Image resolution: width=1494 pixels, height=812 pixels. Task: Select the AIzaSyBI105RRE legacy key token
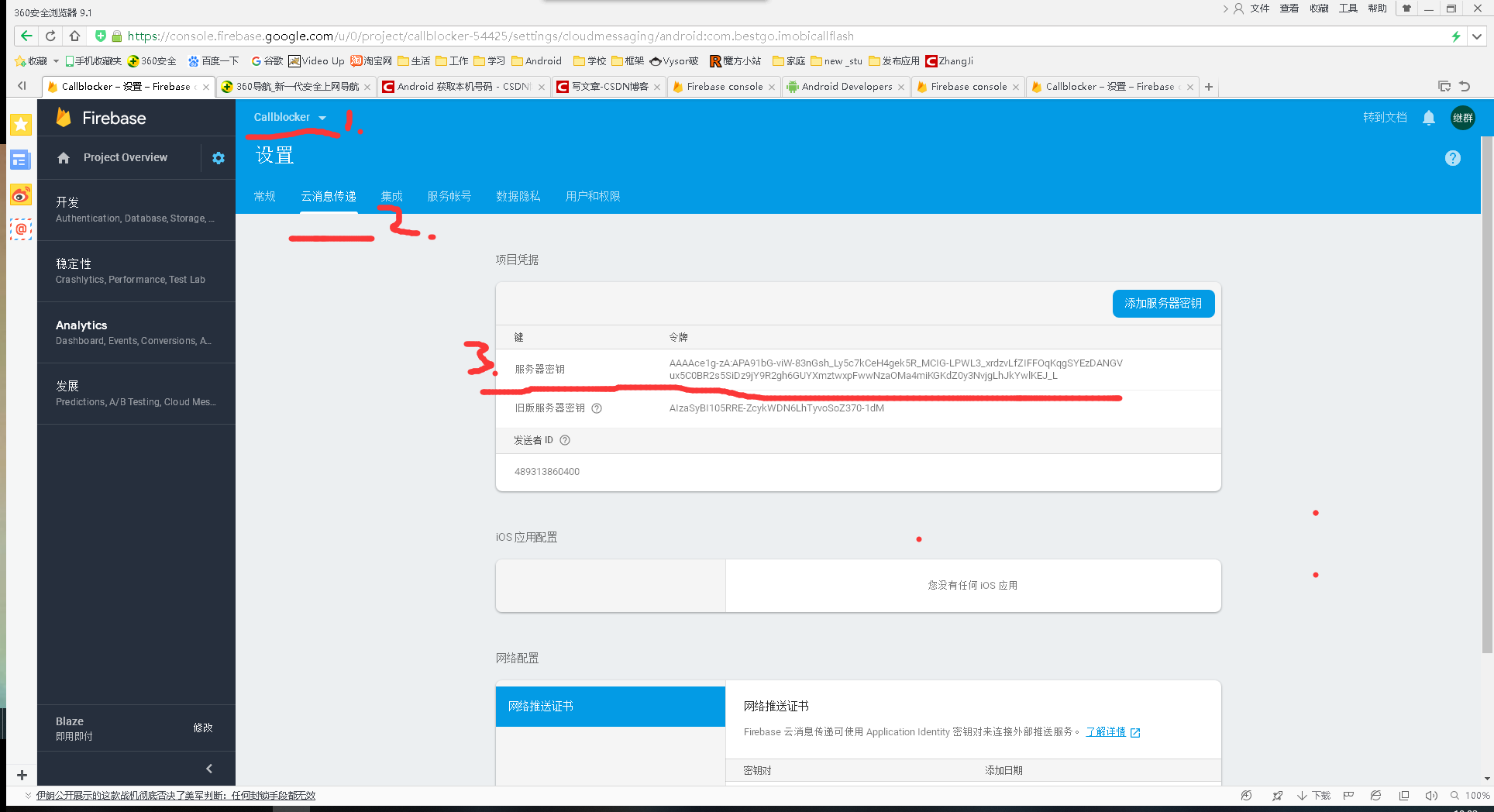776,408
